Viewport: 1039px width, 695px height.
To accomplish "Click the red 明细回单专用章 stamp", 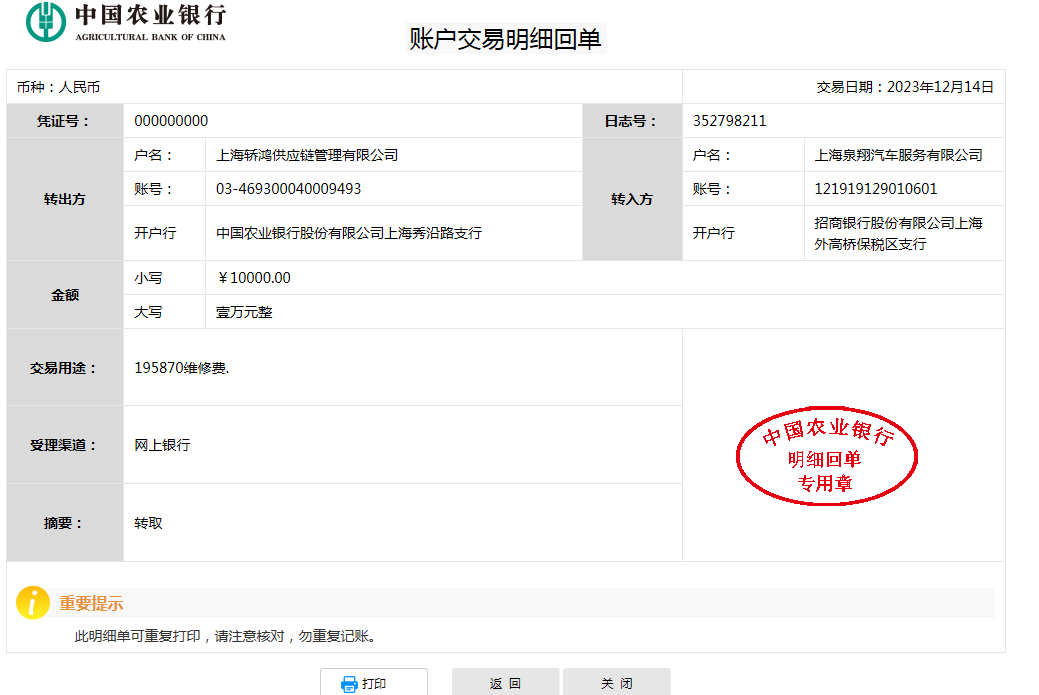I will [826, 458].
